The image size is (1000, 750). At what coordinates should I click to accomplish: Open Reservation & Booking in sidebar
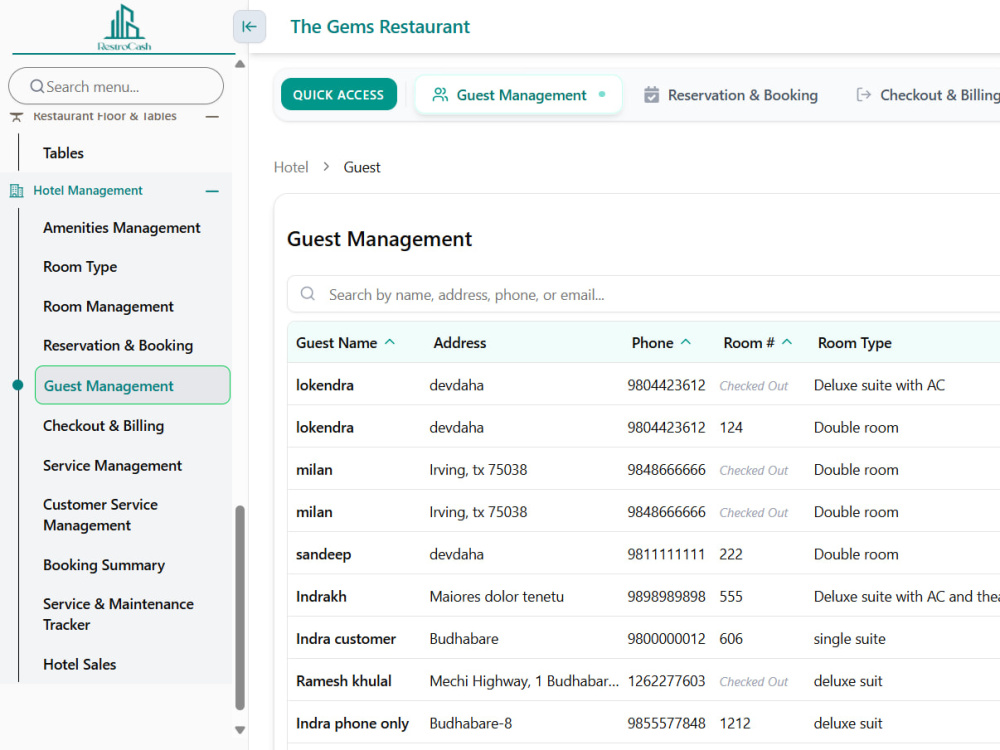pyautogui.click(x=118, y=346)
